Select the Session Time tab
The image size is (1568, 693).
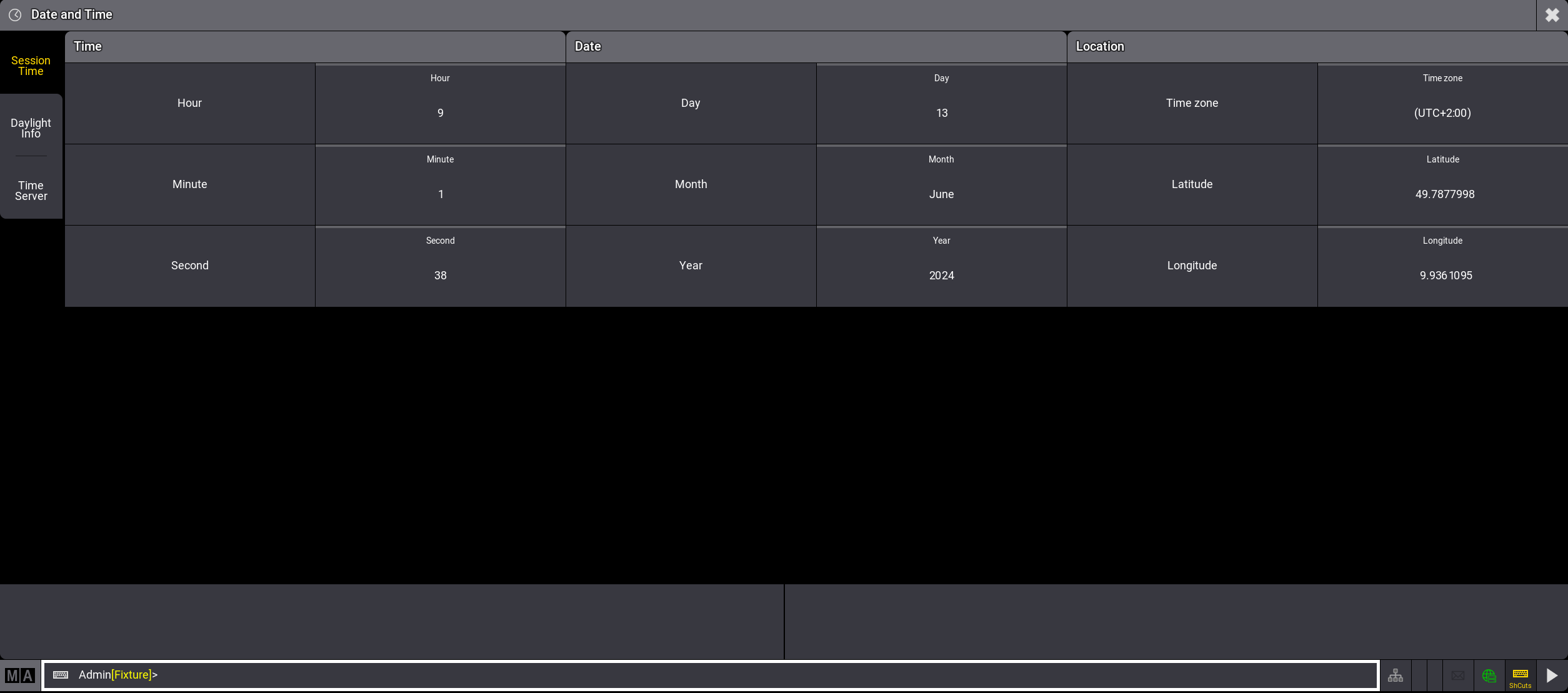pos(31,66)
